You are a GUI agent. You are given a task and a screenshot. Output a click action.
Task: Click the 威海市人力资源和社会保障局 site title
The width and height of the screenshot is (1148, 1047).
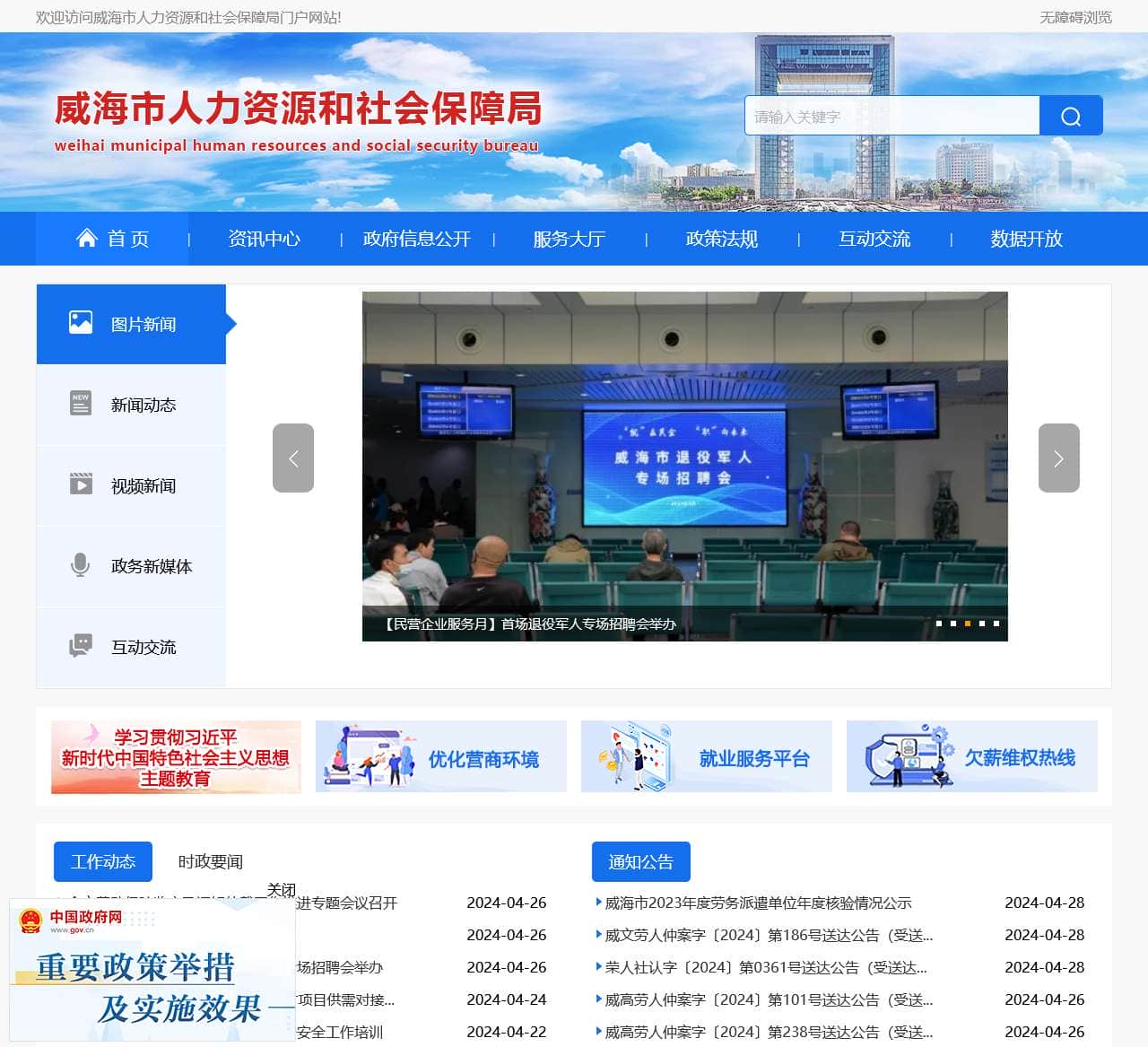(299, 109)
